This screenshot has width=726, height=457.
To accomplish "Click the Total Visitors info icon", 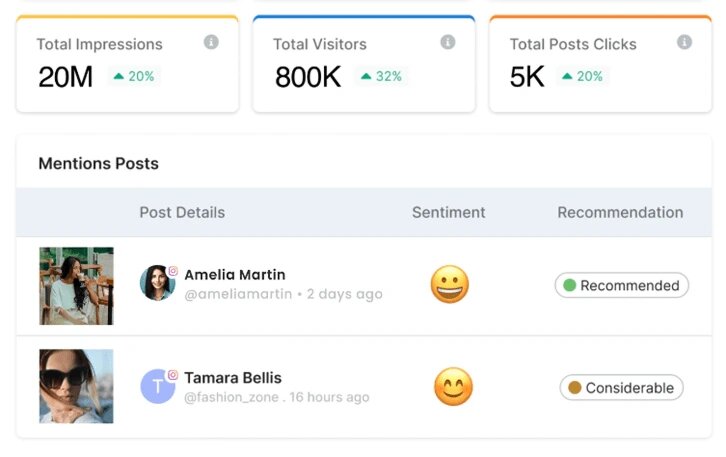I will click(448, 42).
